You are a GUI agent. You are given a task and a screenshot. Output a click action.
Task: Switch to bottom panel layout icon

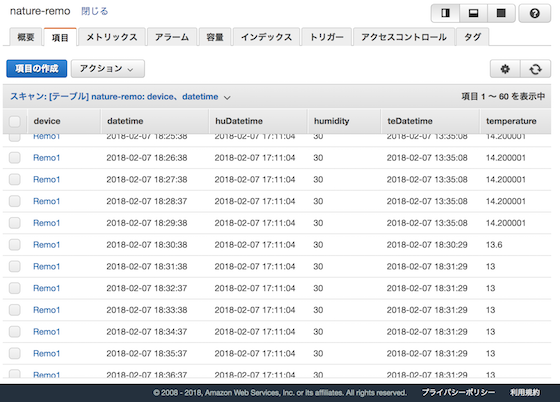[x=473, y=13]
